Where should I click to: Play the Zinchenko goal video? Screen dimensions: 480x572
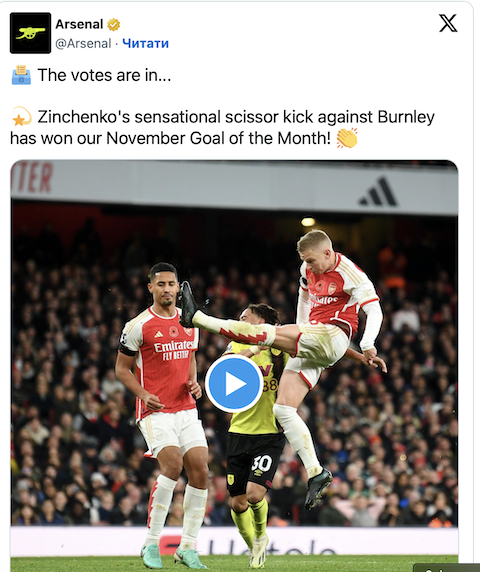234,384
